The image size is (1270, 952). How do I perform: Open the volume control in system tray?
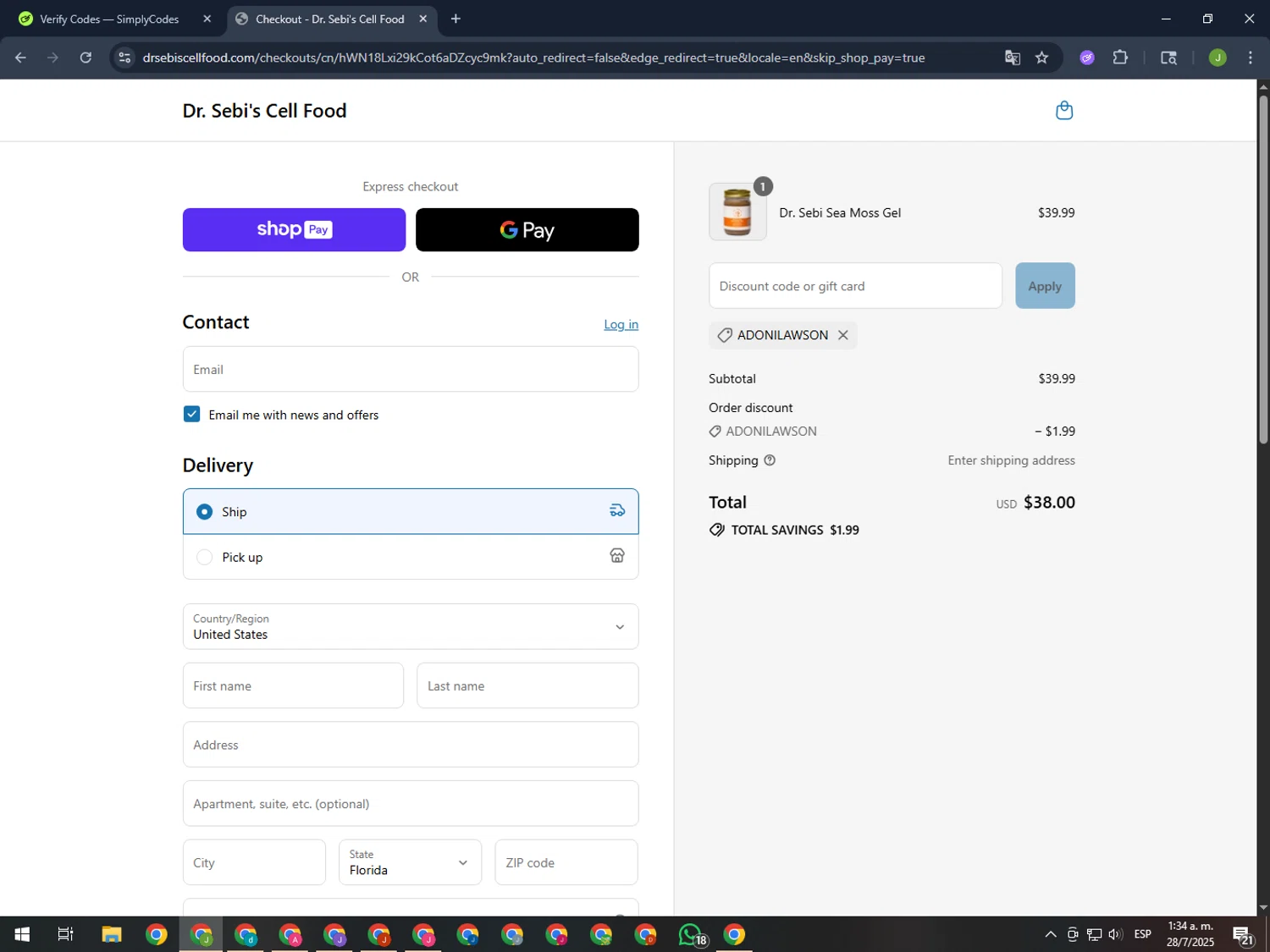point(1115,934)
